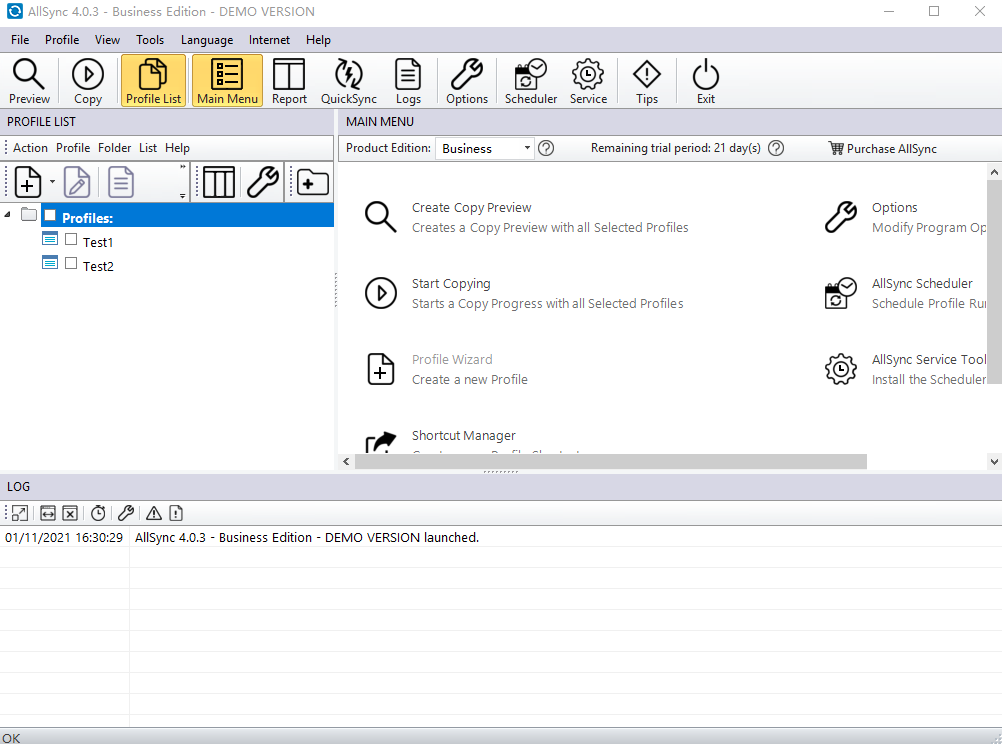
Task: Open the Internet menu
Action: 269,40
